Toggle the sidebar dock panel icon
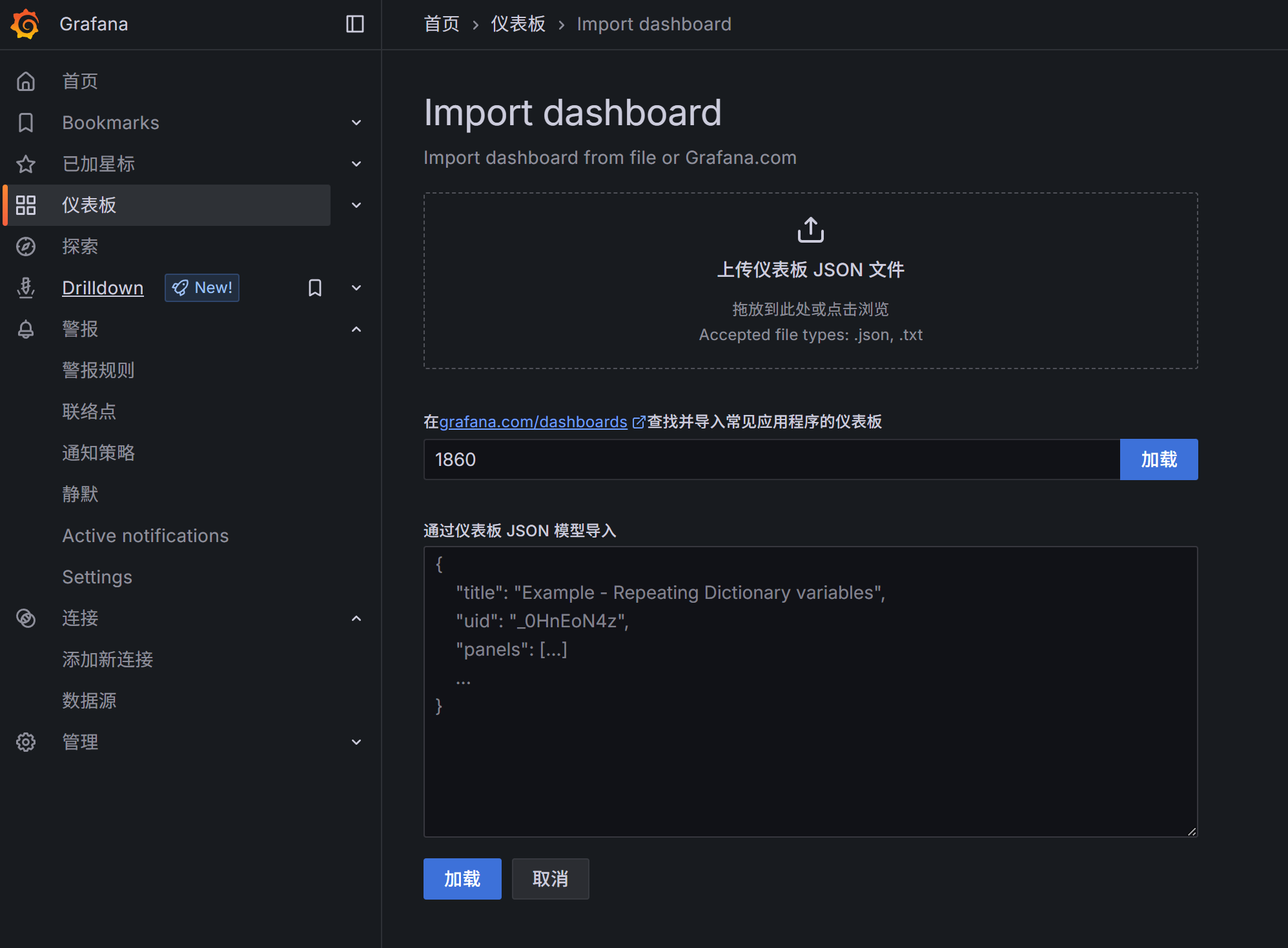The height and width of the screenshot is (948, 1288). [355, 24]
